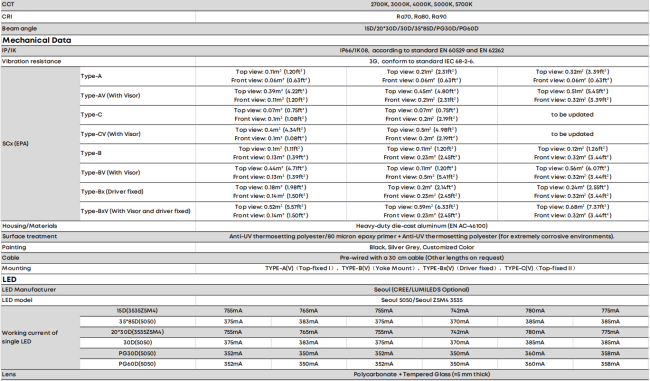Click the Type-A row label
650x381 pixels.
pos(91,76)
